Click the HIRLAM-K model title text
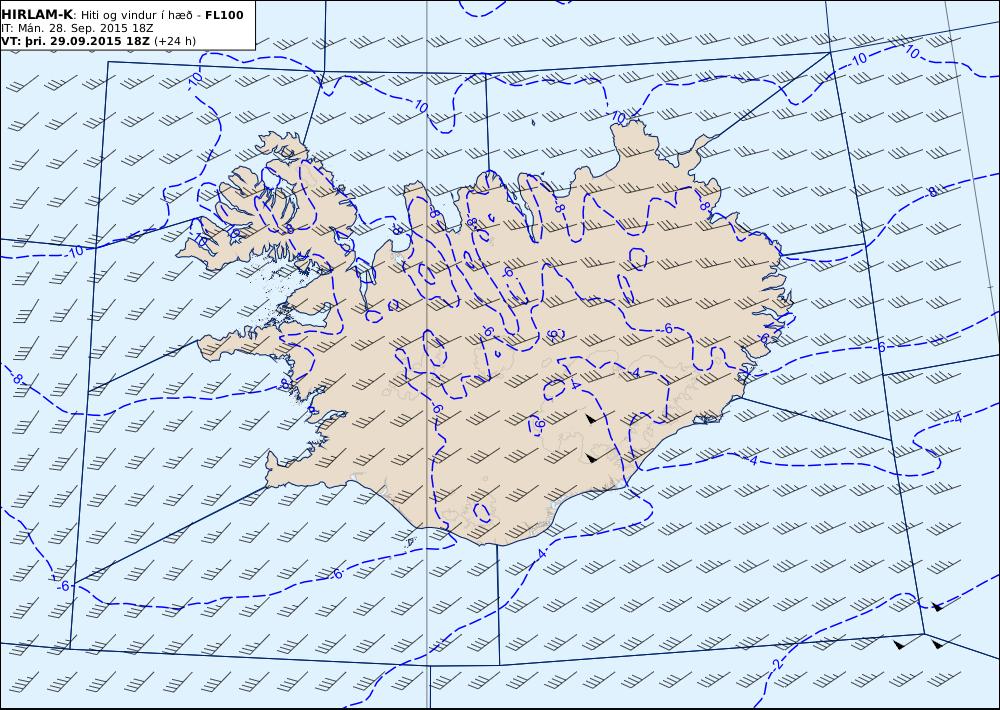1000x710 pixels. coord(37,15)
